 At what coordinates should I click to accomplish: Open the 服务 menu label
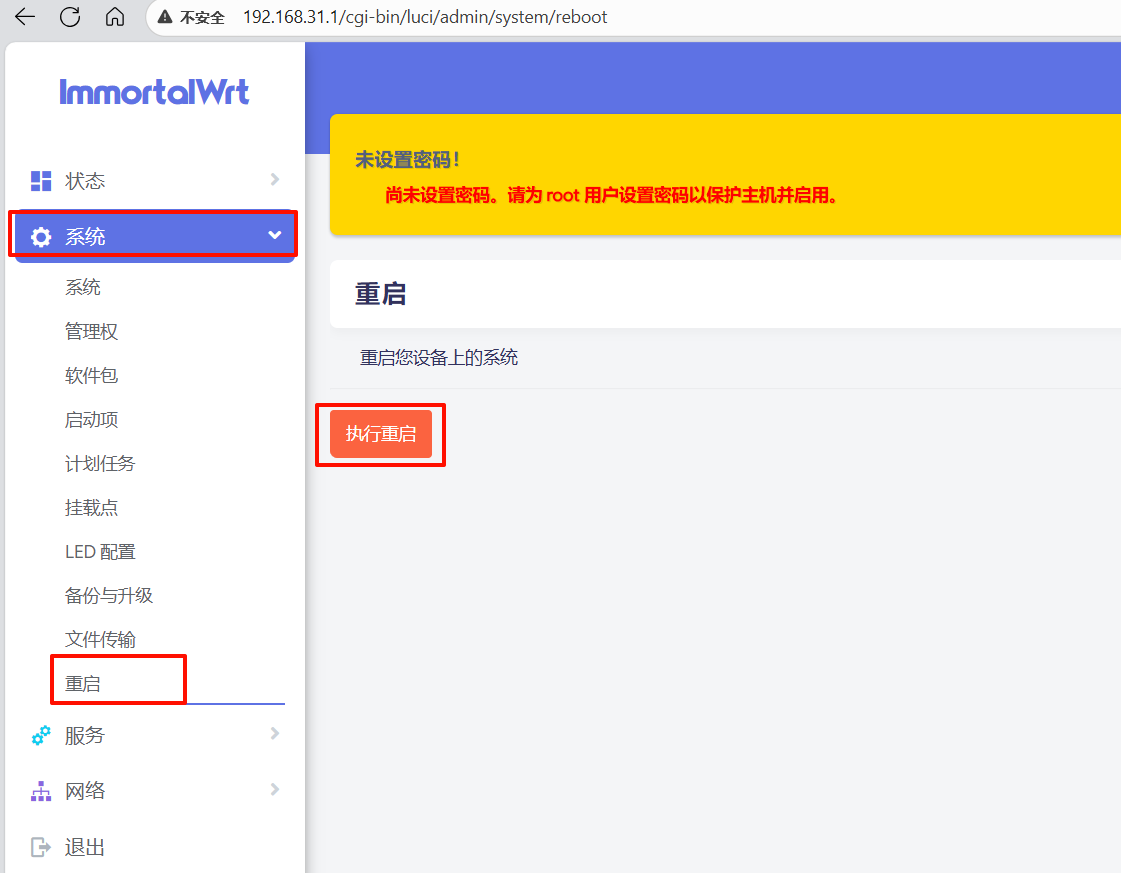click(85, 736)
